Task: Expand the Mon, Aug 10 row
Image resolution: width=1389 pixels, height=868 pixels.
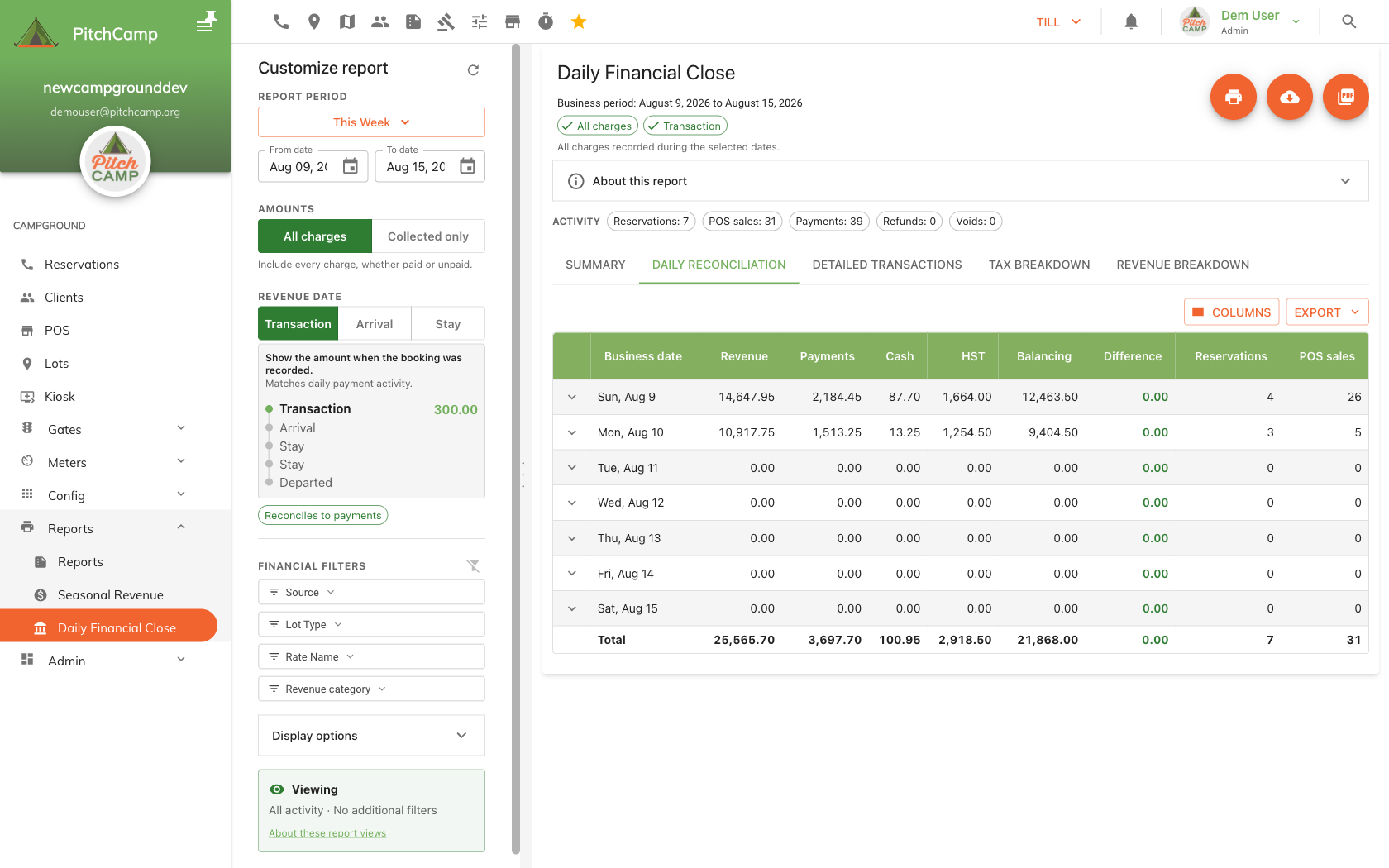Action: coord(572,432)
